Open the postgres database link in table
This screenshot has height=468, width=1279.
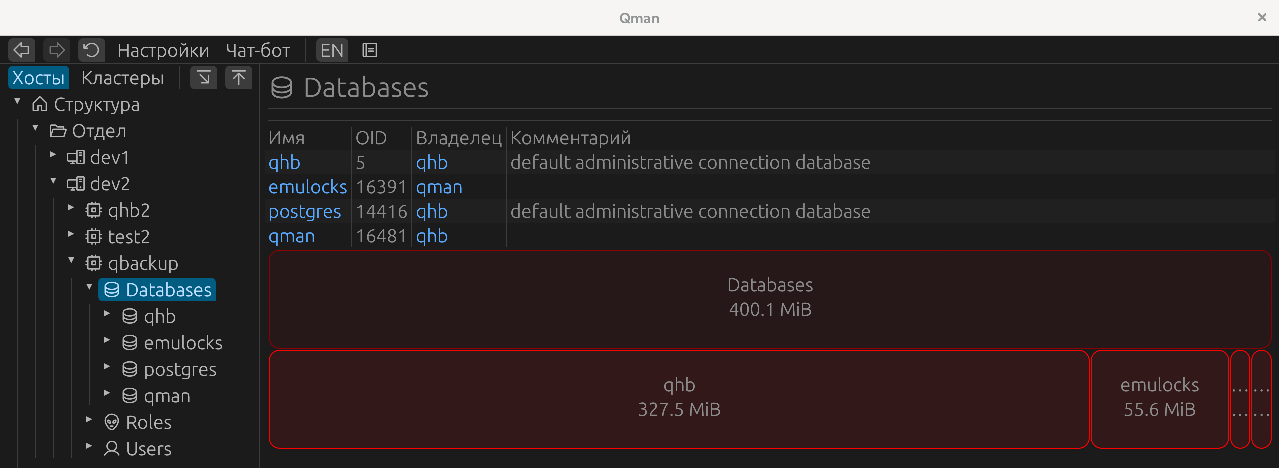click(304, 212)
